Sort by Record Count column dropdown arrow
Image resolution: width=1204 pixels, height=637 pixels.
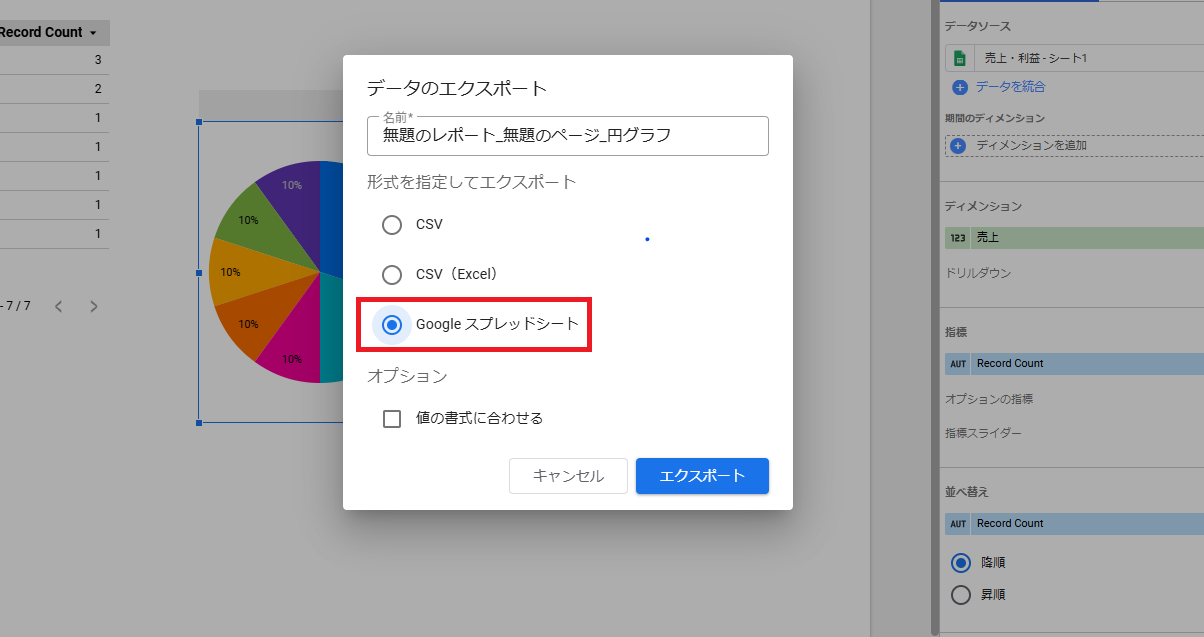tap(93, 33)
